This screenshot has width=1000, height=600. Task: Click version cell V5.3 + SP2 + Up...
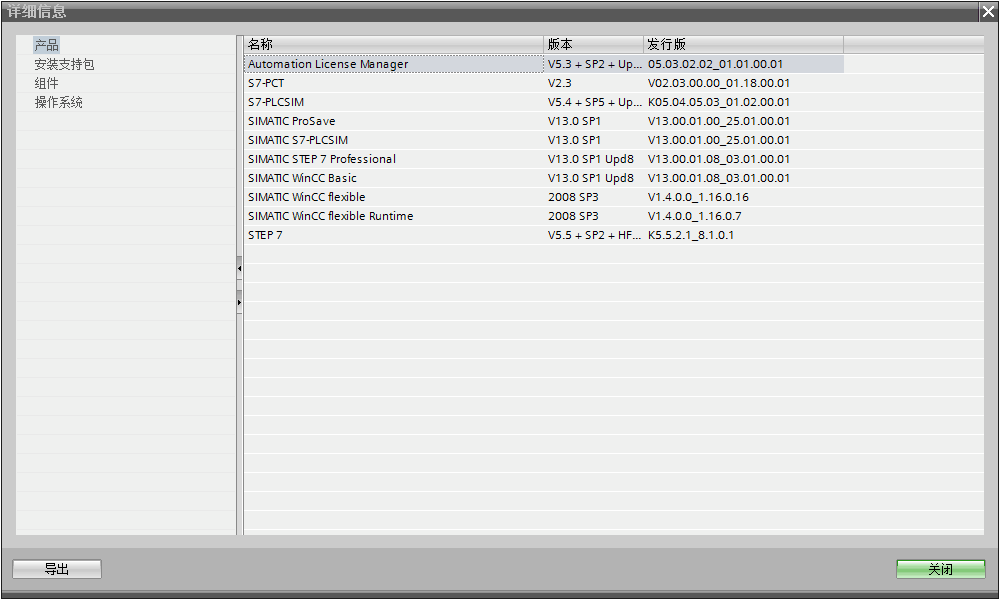click(593, 64)
